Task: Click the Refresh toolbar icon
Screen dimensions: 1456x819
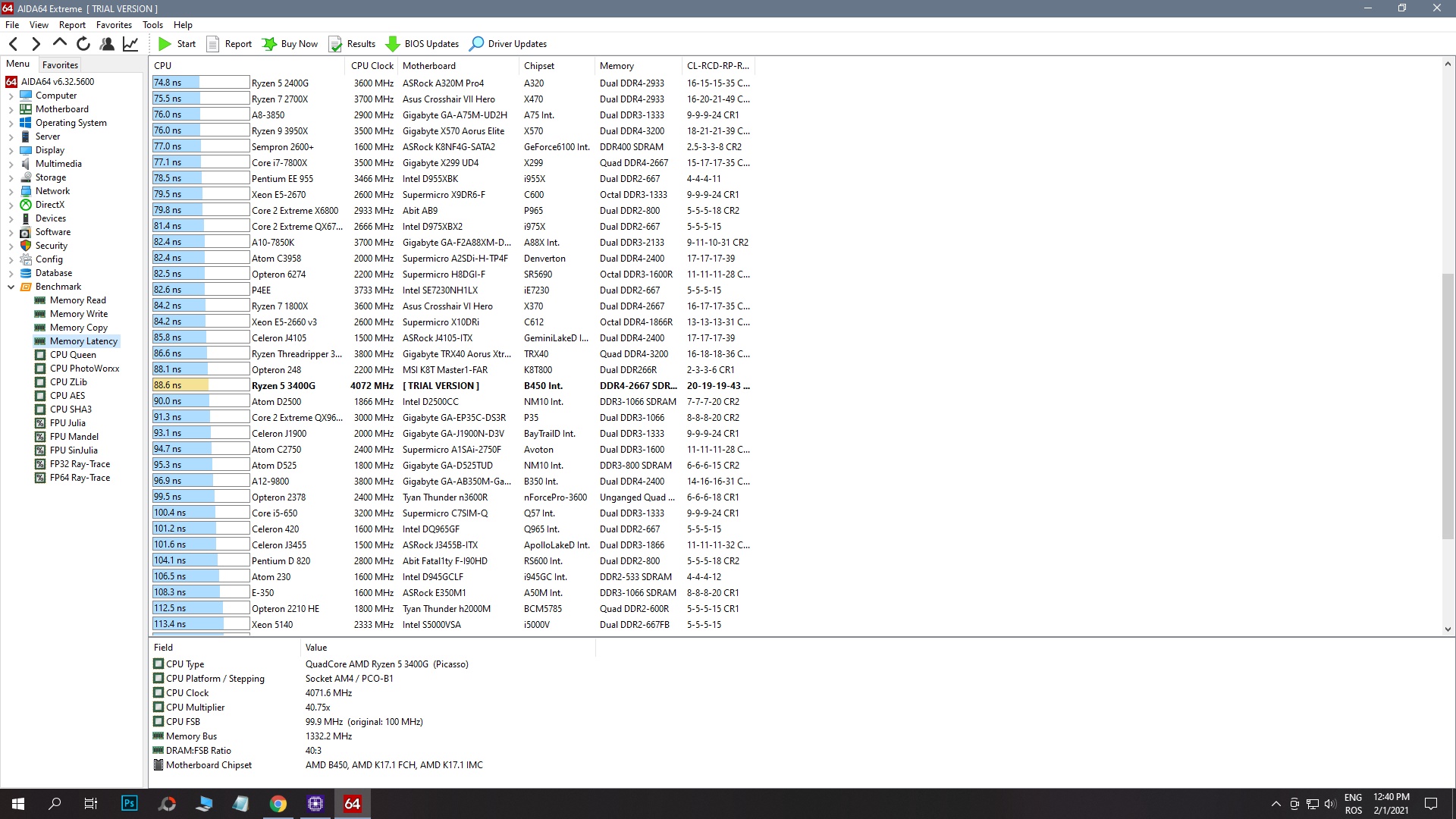Action: point(83,44)
